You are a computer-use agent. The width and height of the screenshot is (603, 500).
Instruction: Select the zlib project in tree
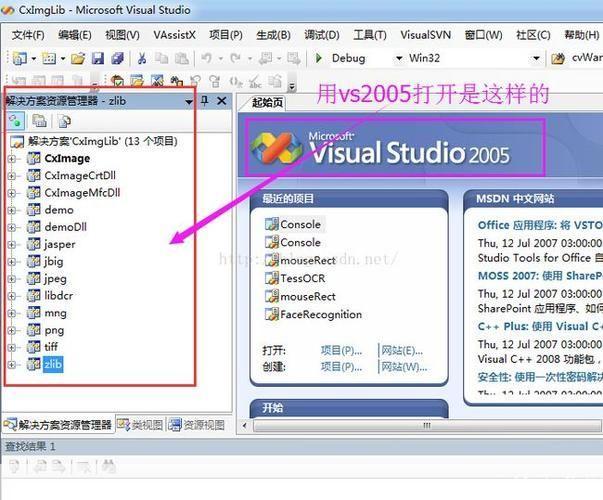pyautogui.click(x=53, y=364)
